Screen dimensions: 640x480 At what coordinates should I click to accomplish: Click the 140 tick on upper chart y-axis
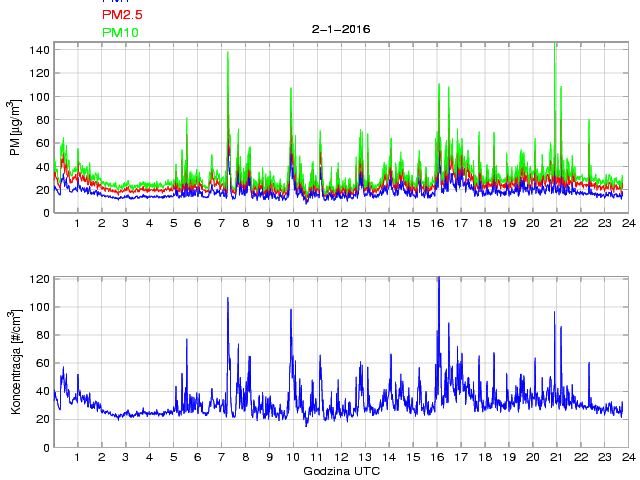pos(38,49)
